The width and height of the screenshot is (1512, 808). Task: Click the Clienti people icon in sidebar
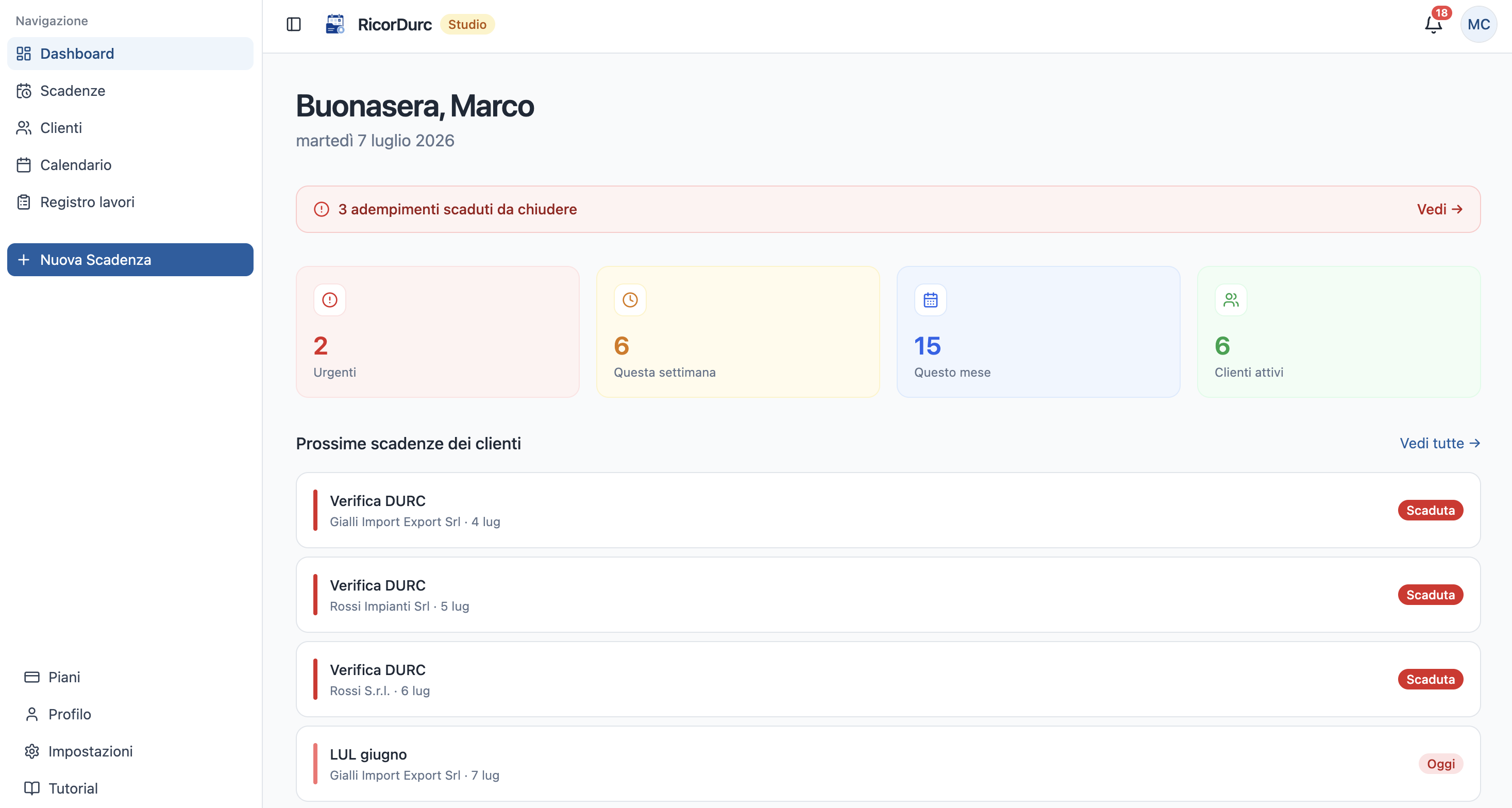tap(24, 128)
